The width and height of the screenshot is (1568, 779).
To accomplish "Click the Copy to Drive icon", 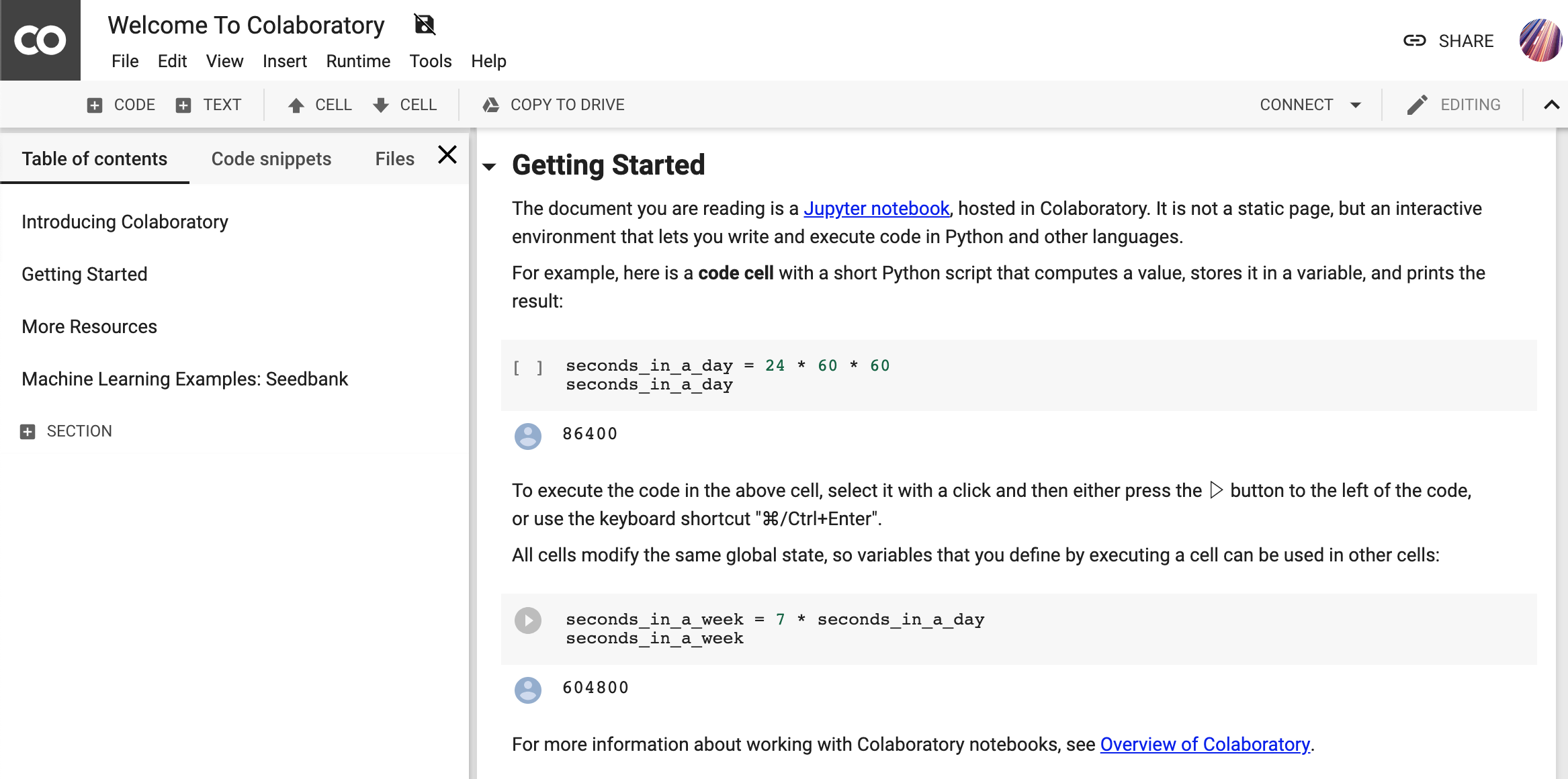I will 491,105.
